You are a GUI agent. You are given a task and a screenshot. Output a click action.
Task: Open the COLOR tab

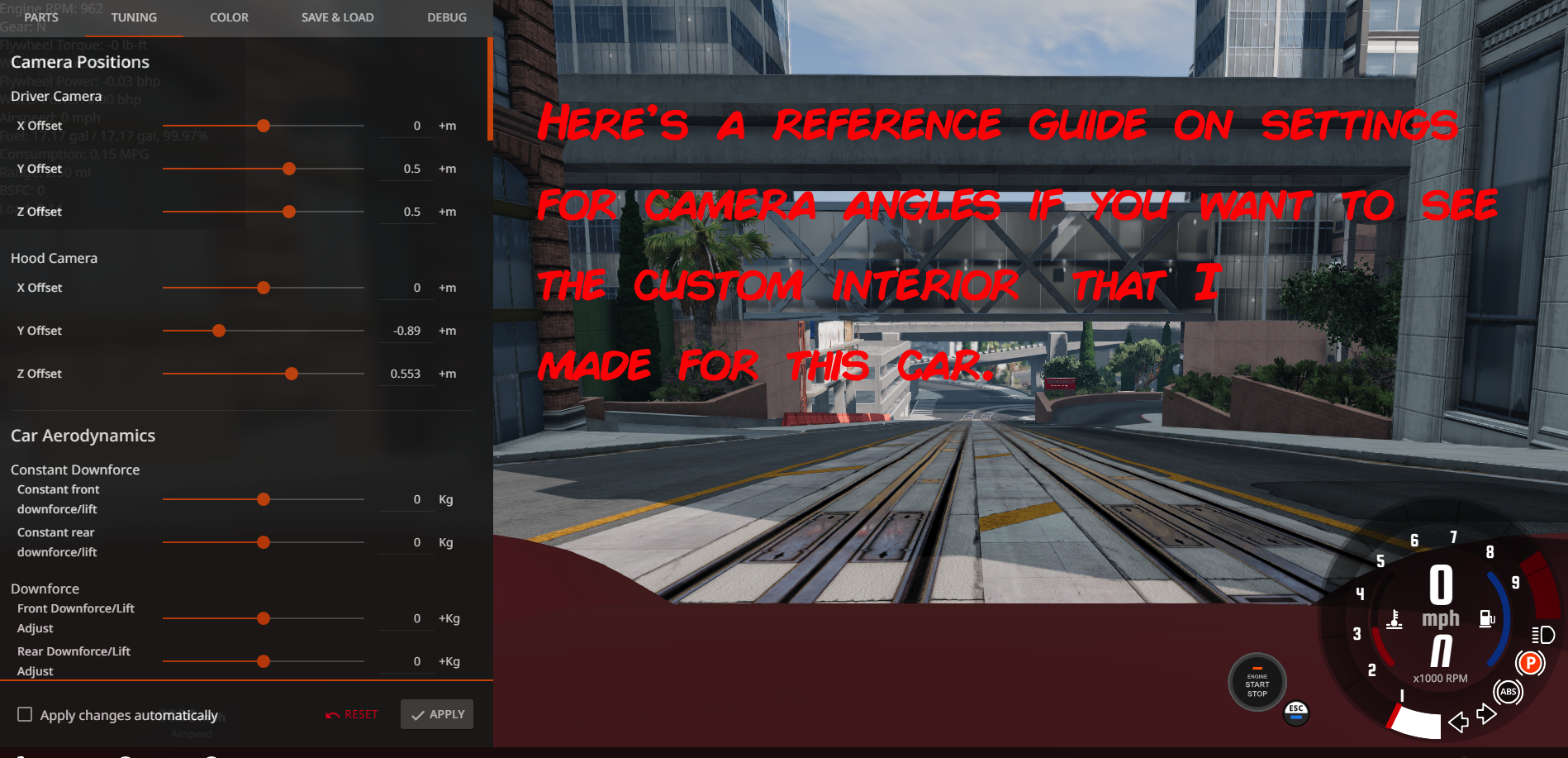click(x=229, y=17)
